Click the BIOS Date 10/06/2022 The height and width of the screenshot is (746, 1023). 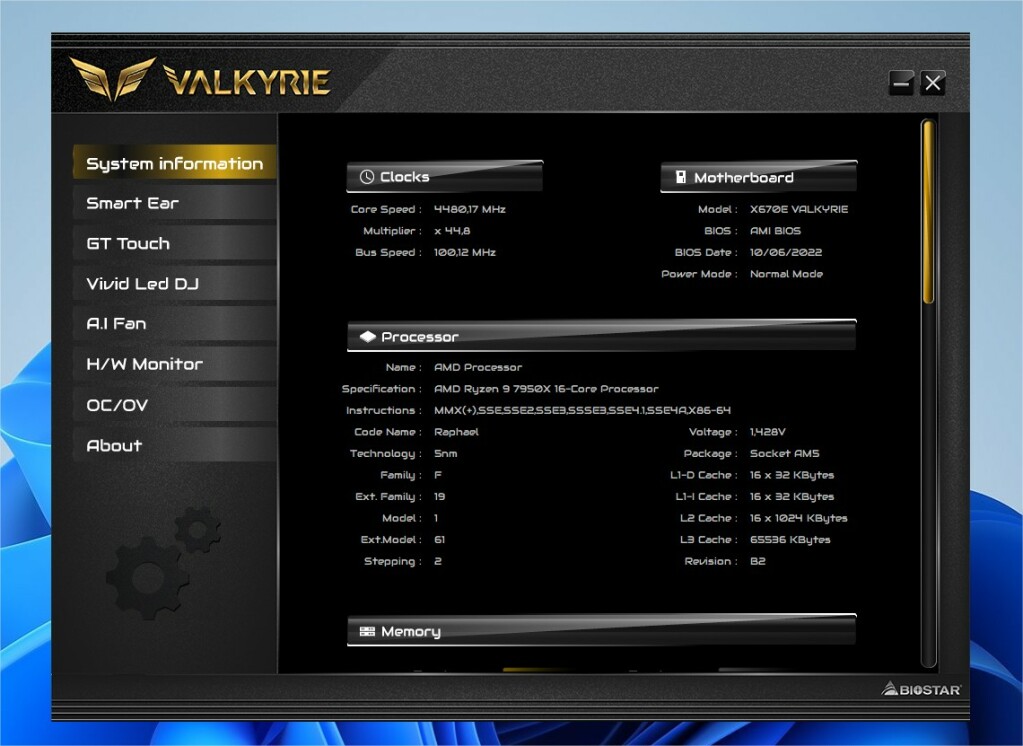tap(786, 252)
